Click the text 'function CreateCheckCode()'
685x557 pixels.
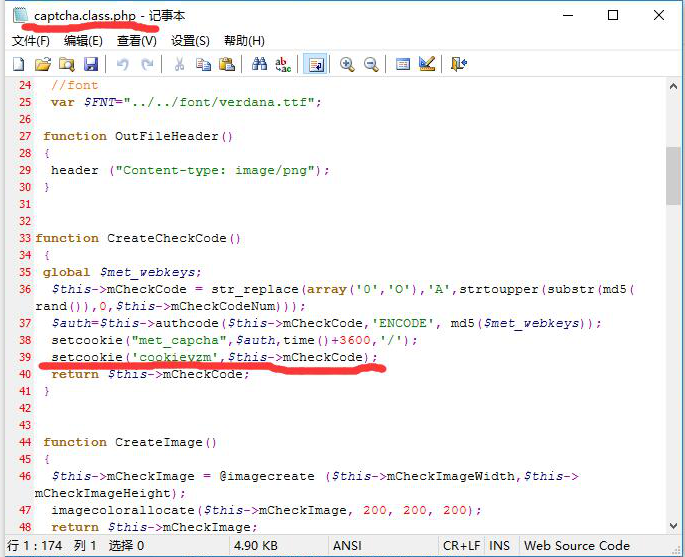(x=138, y=239)
